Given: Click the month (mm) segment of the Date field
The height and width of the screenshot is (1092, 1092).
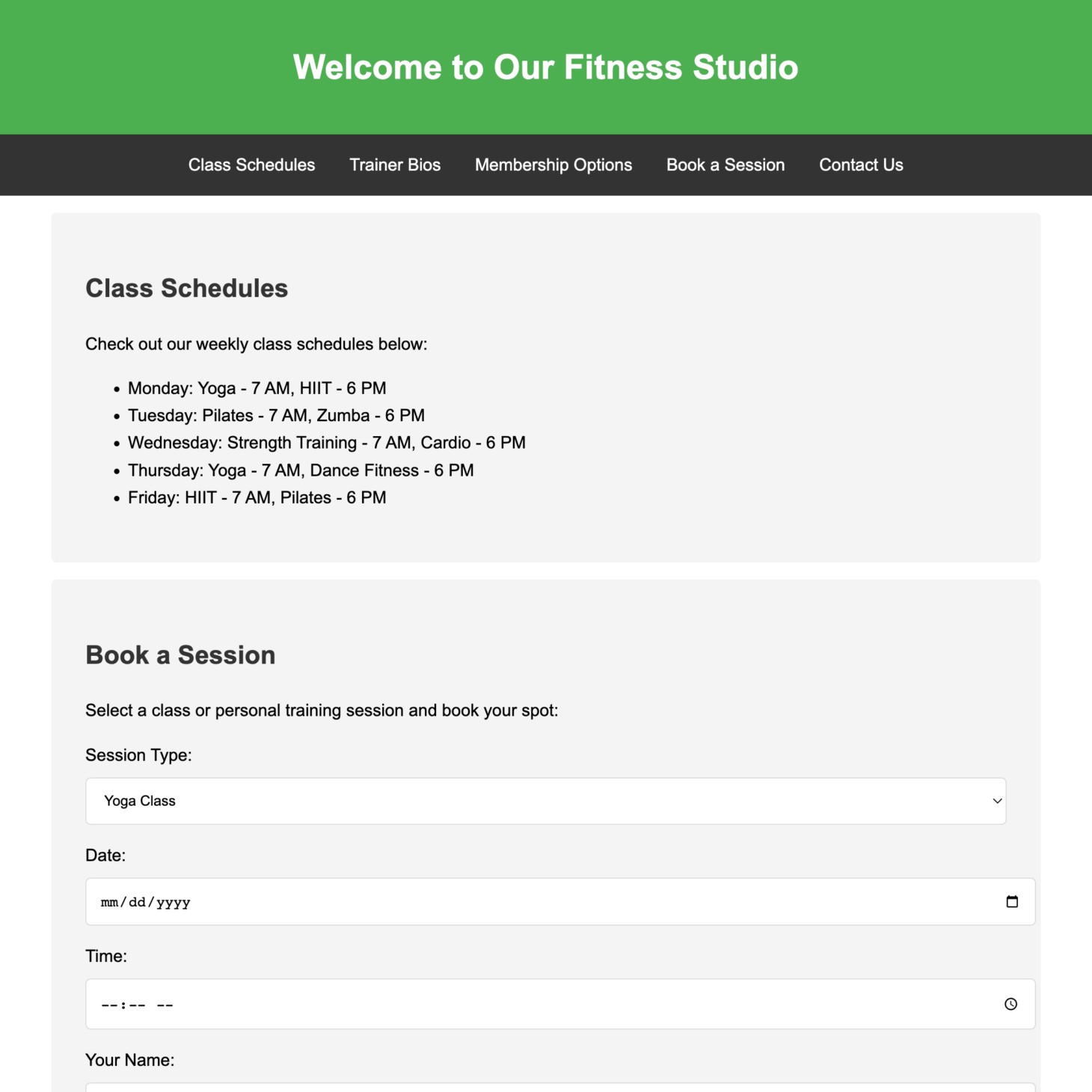Looking at the screenshot, I should click(x=109, y=903).
